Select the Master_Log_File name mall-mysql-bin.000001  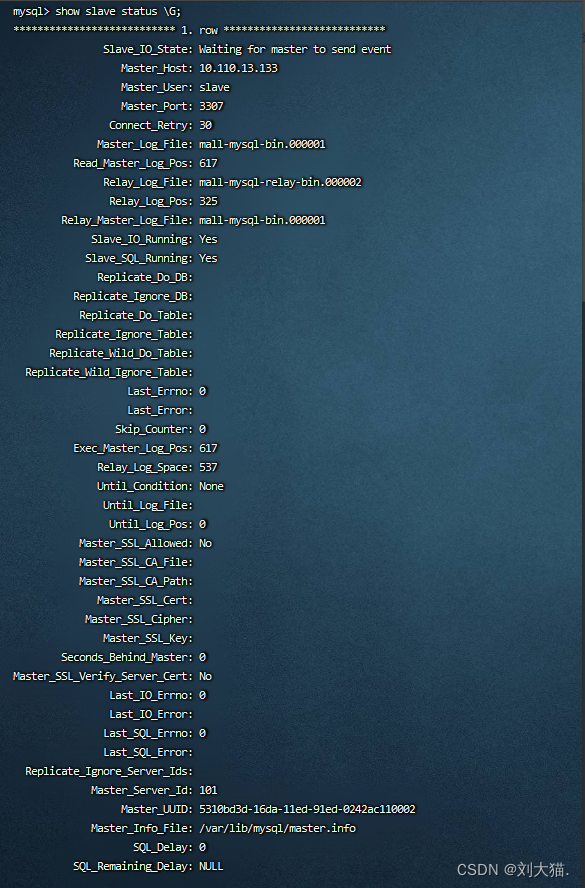(x=262, y=144)
